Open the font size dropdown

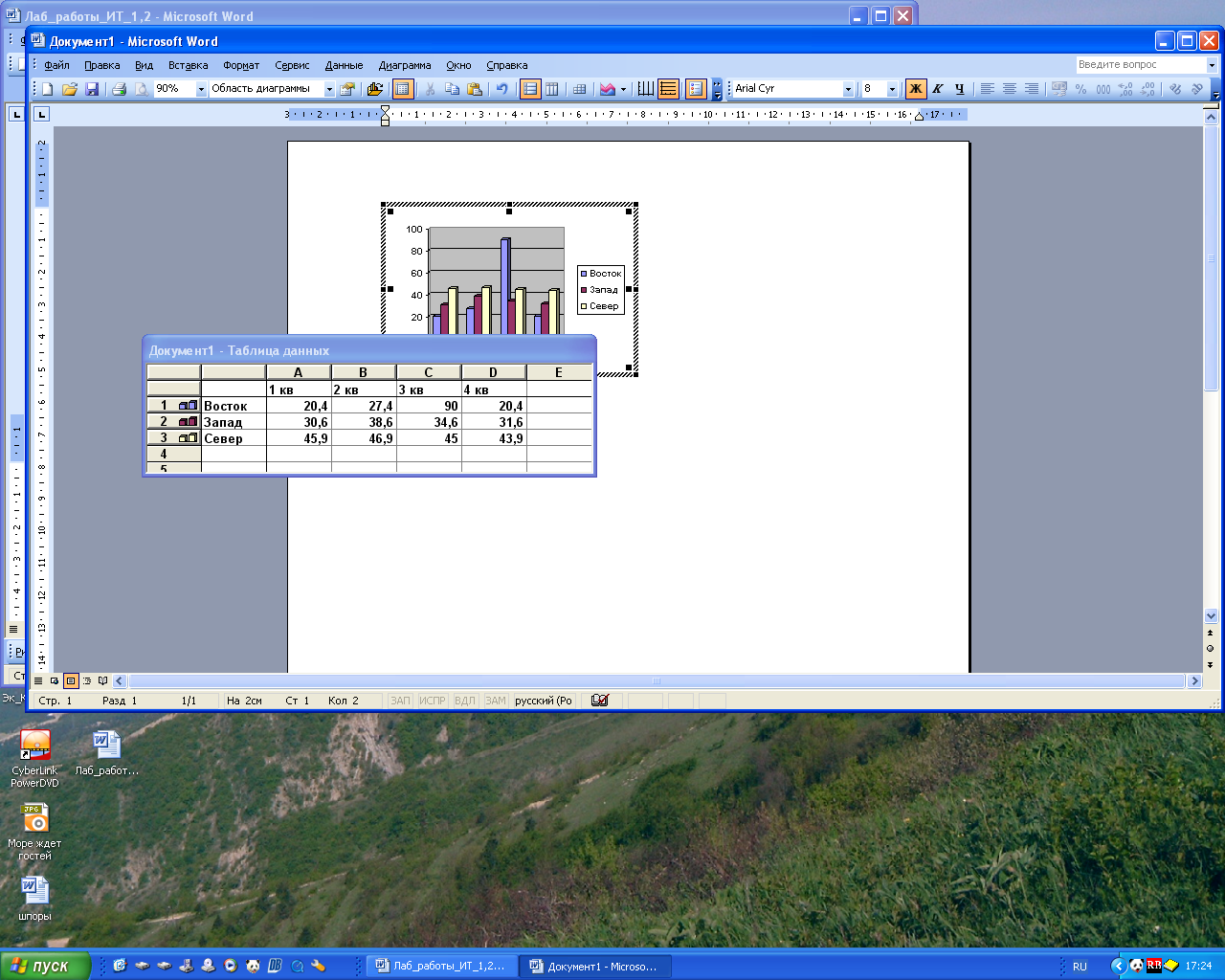(x=892, y=89)
